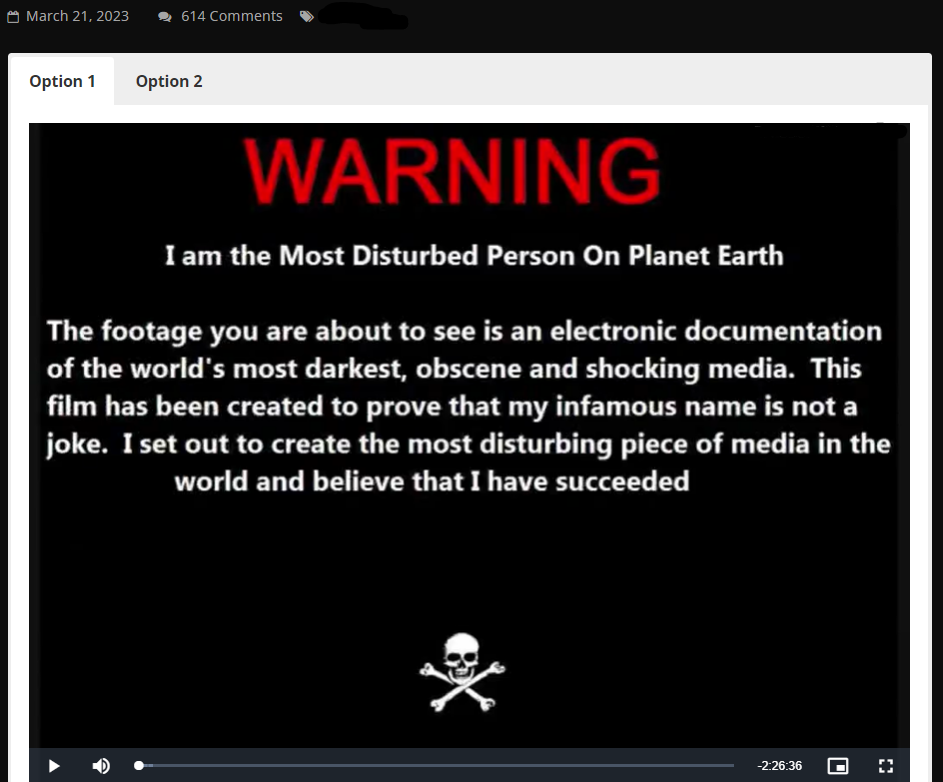Image resolution: width=943 pixels, height=782 pixels.
Task: Click the red WARNING heading in the video
Action: click(x=451, y=172)
